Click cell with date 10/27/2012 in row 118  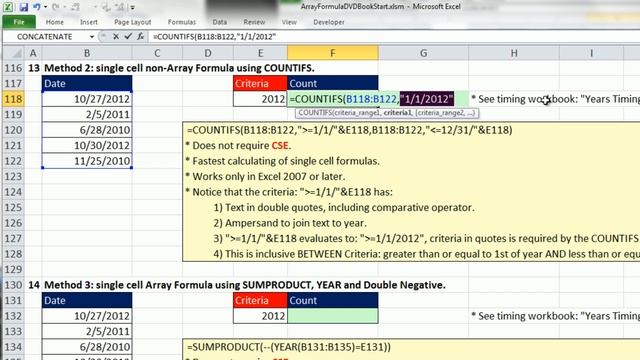click(x=87, y=99)
